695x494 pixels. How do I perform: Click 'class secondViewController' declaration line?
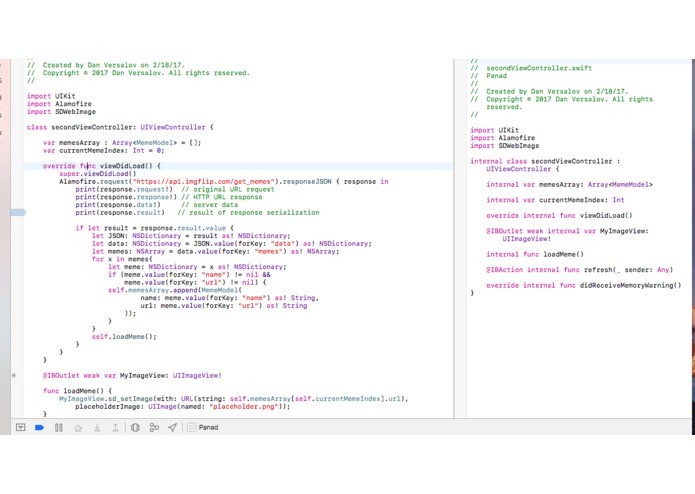(120, 127)
